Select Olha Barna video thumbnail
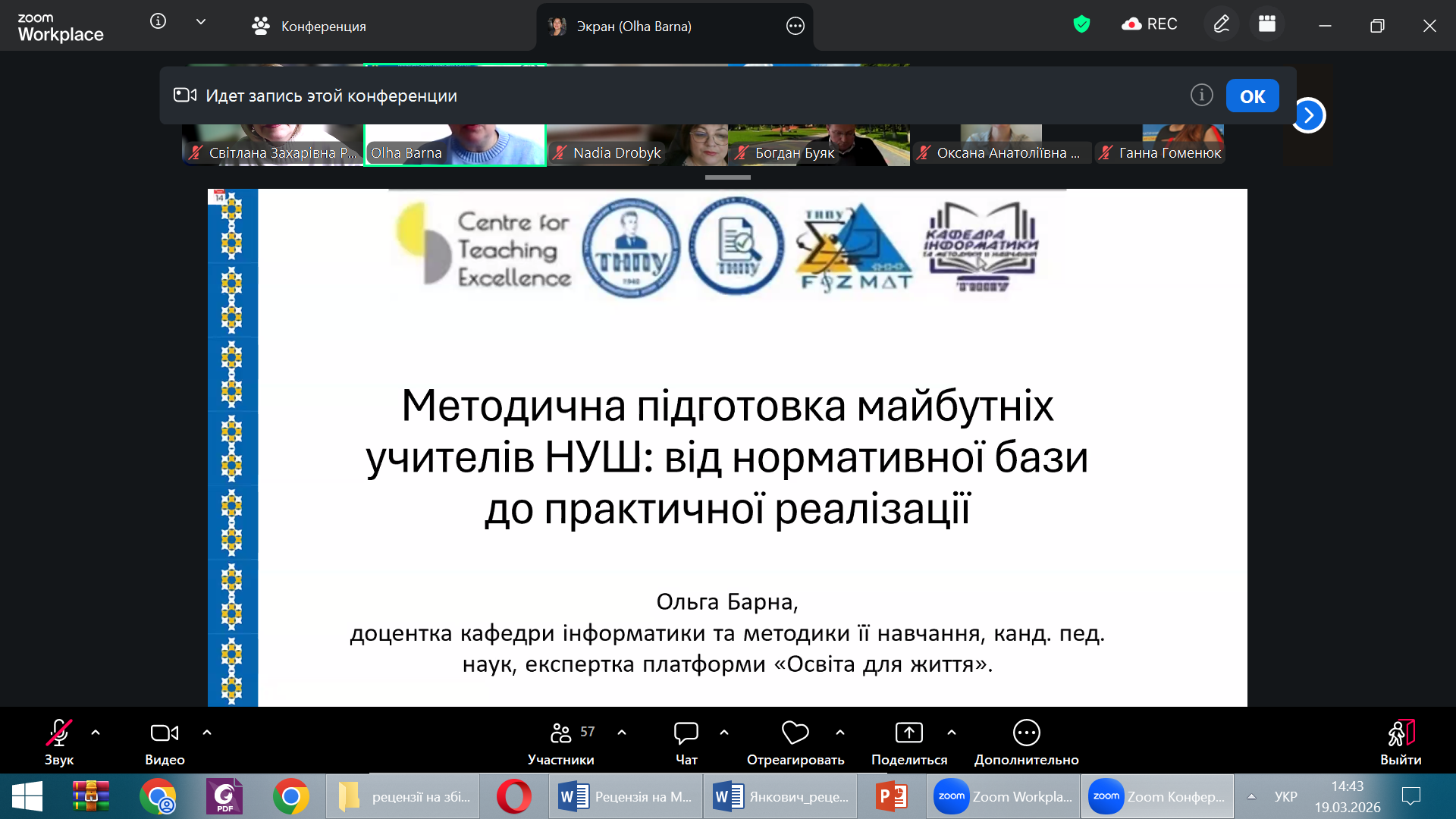This screenshot has width=1456, height=819. (x=455, y=144)
